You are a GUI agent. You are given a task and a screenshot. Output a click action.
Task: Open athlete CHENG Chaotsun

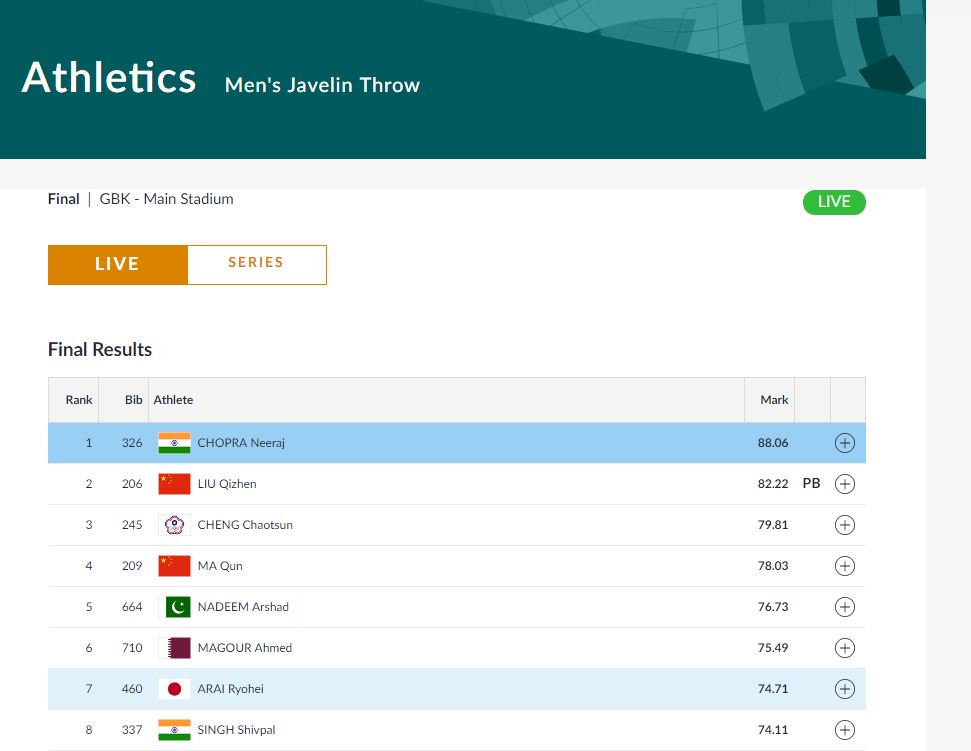245,525
